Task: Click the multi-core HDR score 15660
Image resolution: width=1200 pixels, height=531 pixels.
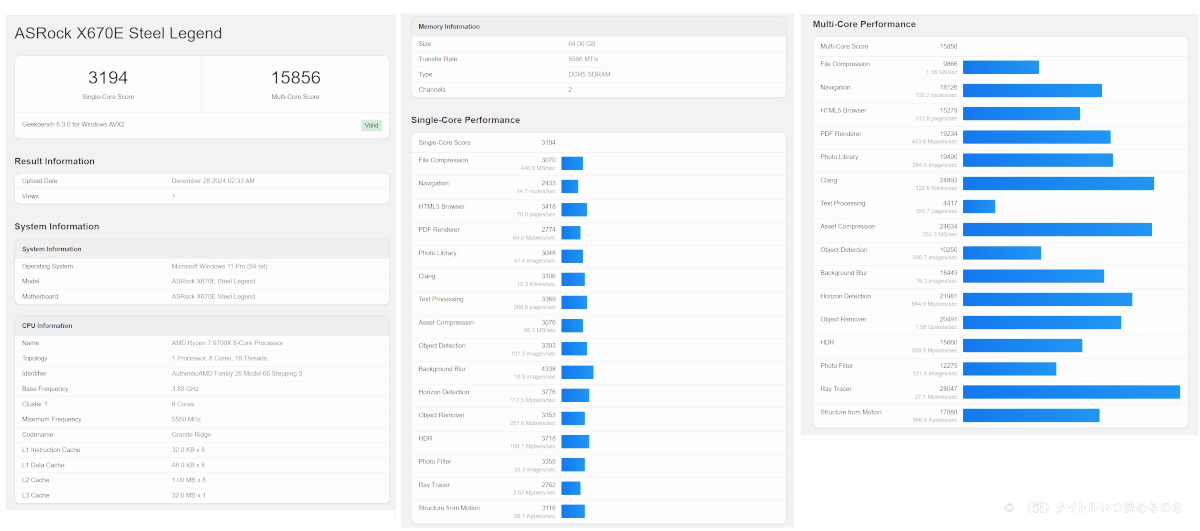Action: click(x=949, y=342)
